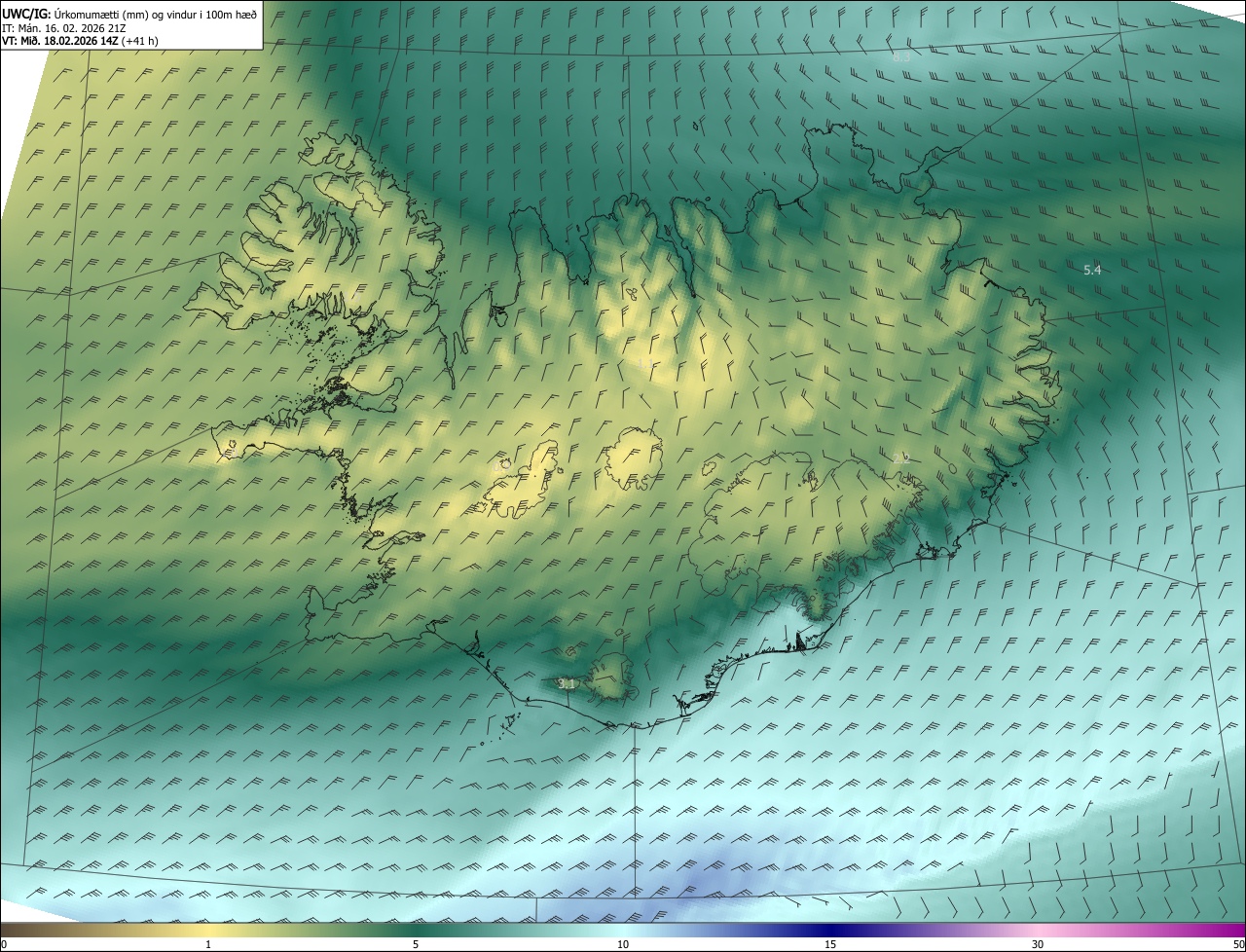Click the 8.3 value label on the map

pos(901,57)
